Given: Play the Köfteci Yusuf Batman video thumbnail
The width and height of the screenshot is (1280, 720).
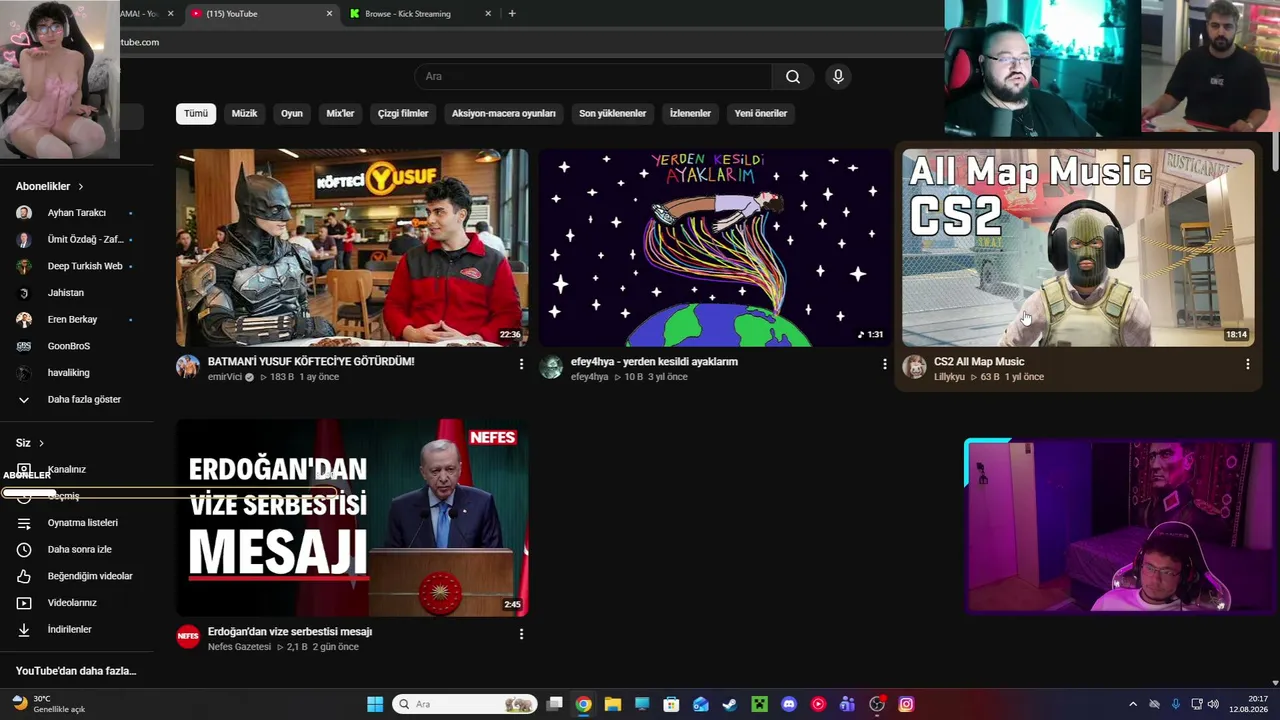Looking at the screenshot, I should (x=352, y=248).
